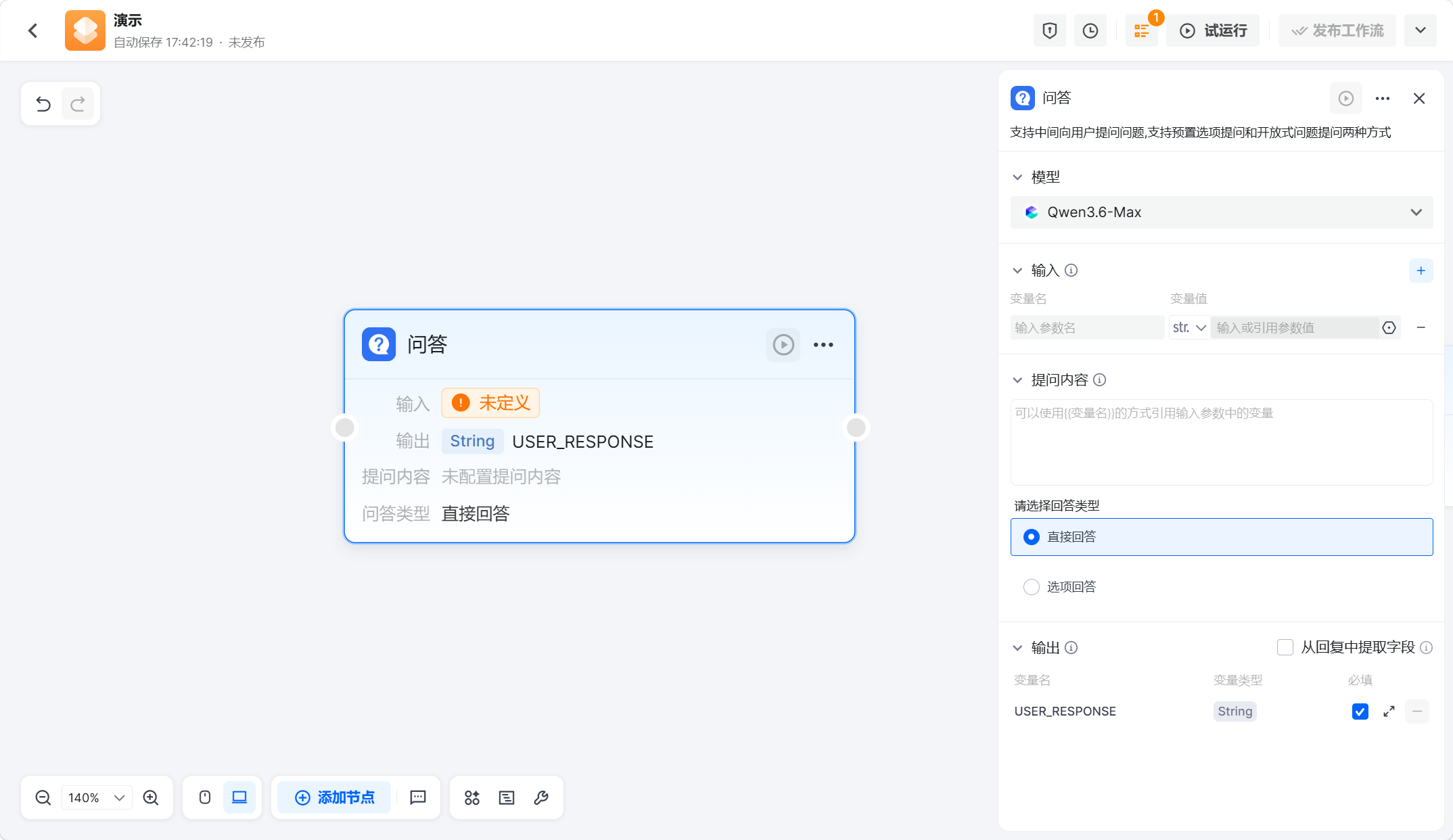Open more options in 问答 side panel

1383,99
